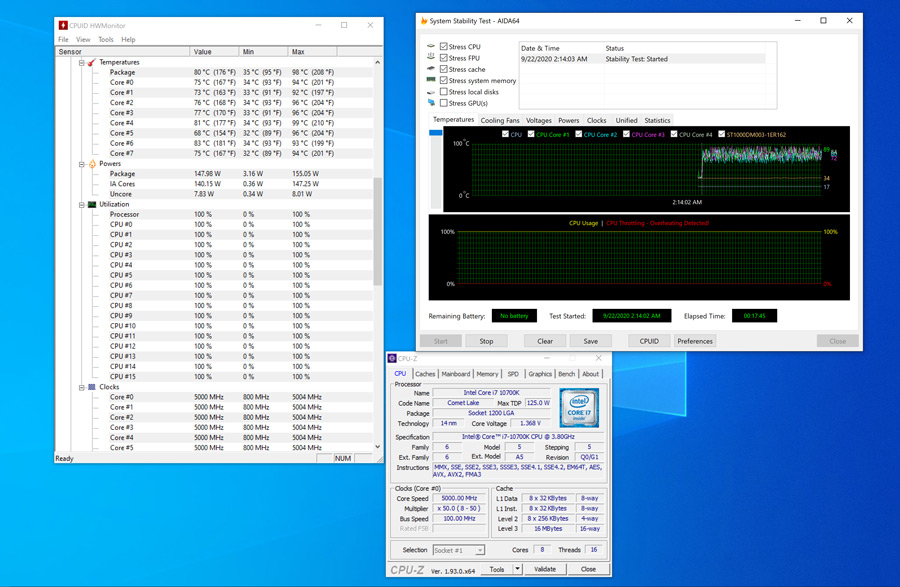This screenshot has width=900, height=587.
Task: Open the View menu in HWMonitor
Action: click(x=83, y=40)
